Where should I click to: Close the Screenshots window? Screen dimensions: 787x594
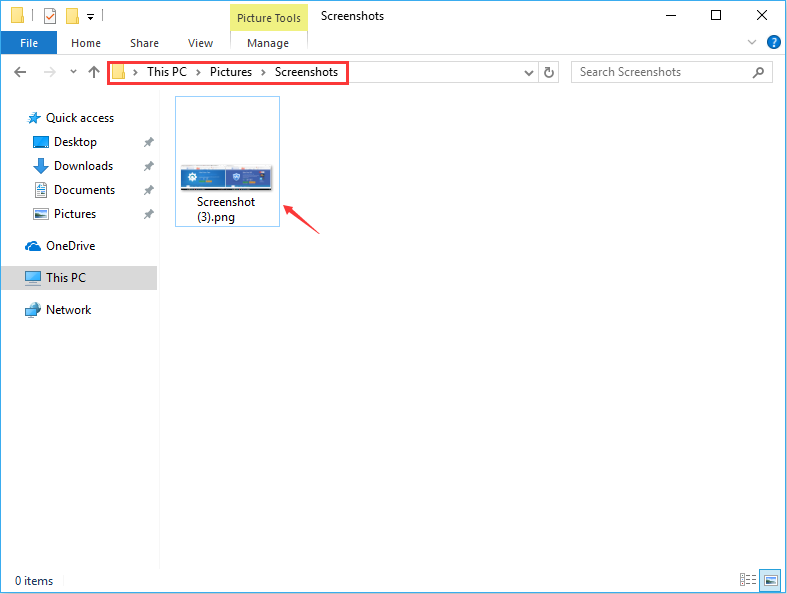pos(761,16)
